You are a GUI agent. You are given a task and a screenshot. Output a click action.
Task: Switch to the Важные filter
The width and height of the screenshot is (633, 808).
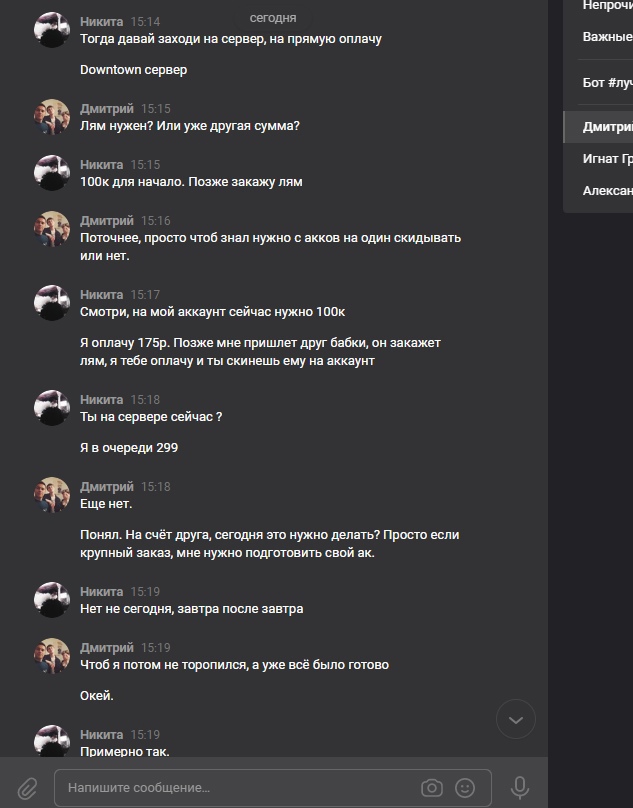pyautogui.click(x=607, y=37)
